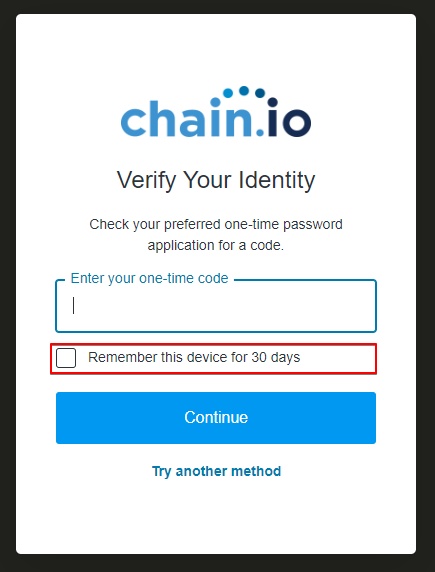Click the dark navy "io" part of logo

pyautogui.click(x=289, y=117)
